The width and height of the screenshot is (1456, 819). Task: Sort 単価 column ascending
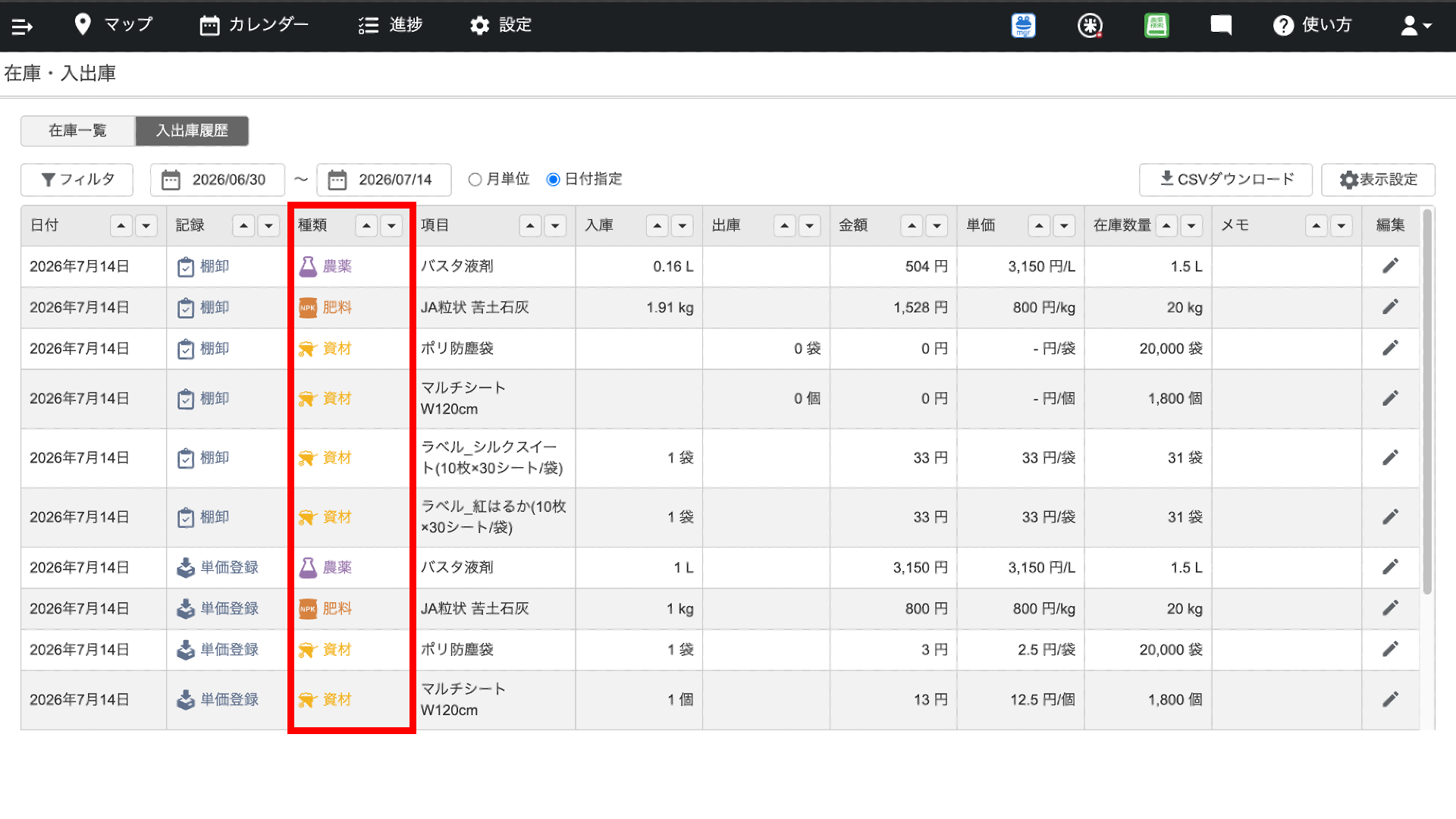[x=1039, y=225]
